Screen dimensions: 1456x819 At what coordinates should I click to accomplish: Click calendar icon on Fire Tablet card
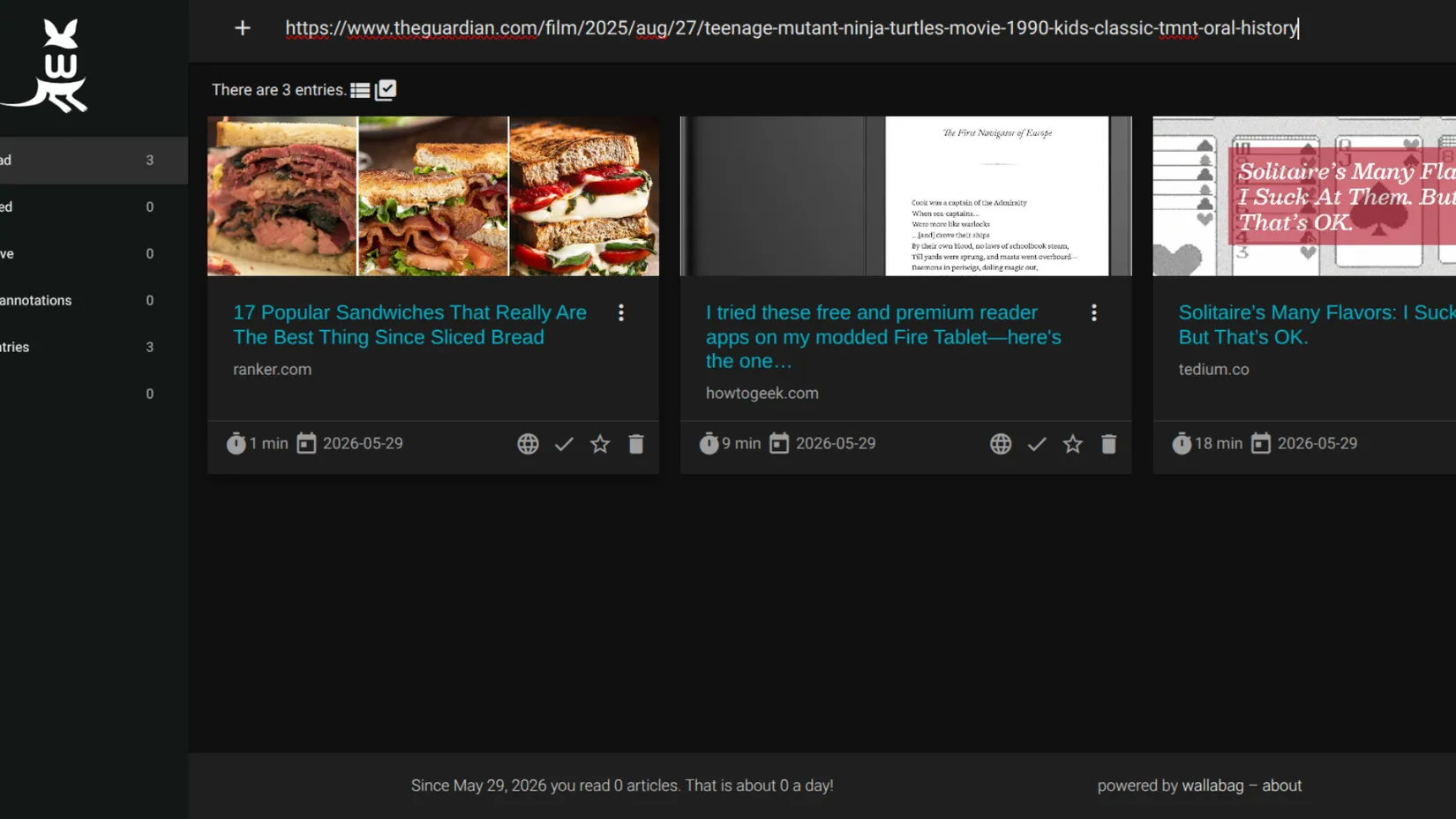(779, 443)
